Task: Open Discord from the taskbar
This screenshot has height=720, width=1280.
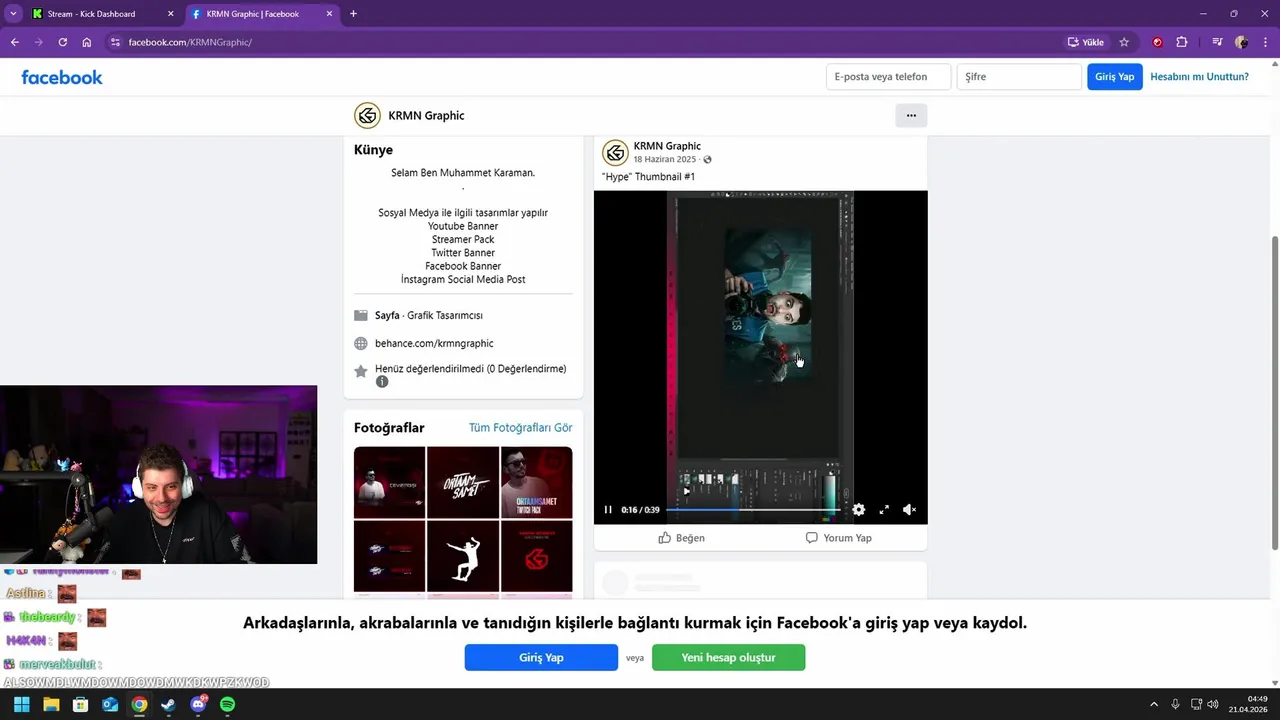Action: [x=198, y=704]
